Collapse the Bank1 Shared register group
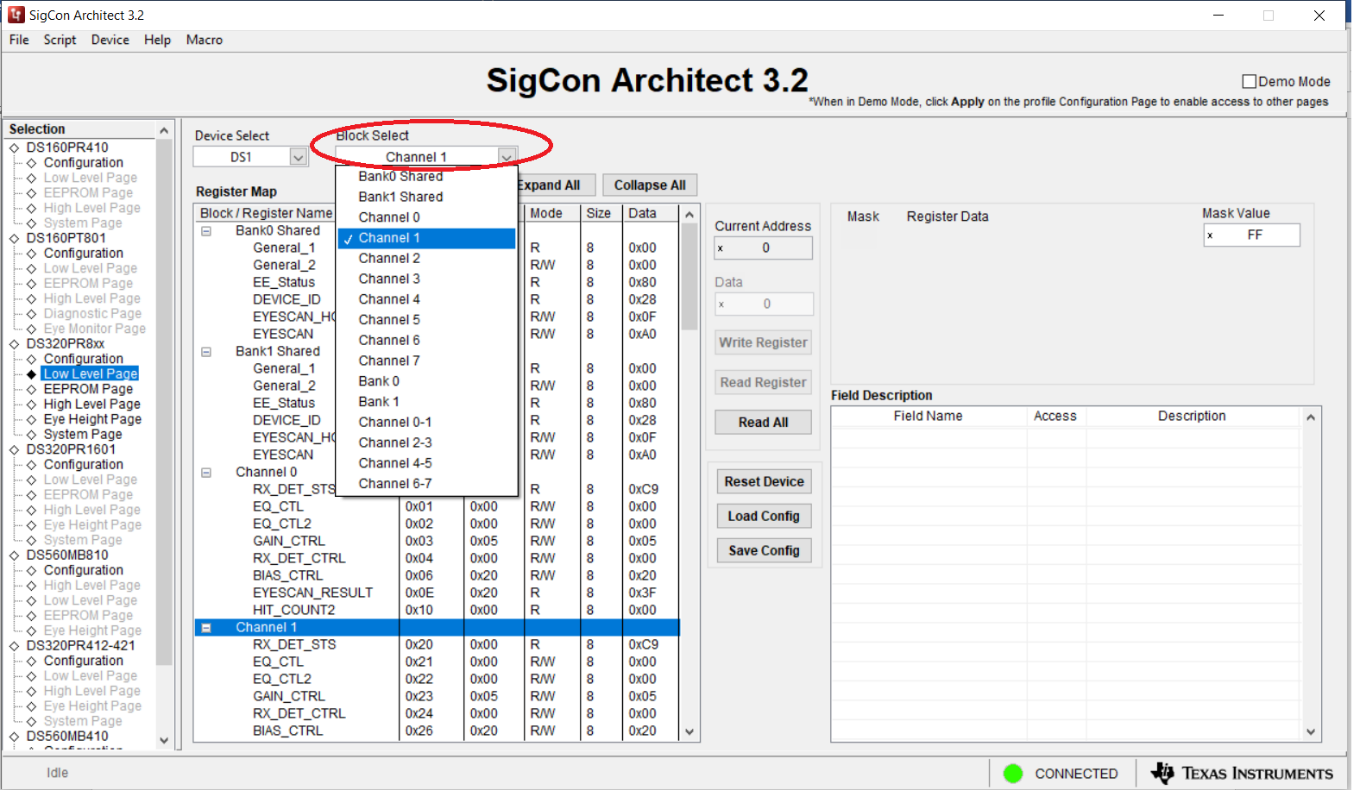 [207, 351]
